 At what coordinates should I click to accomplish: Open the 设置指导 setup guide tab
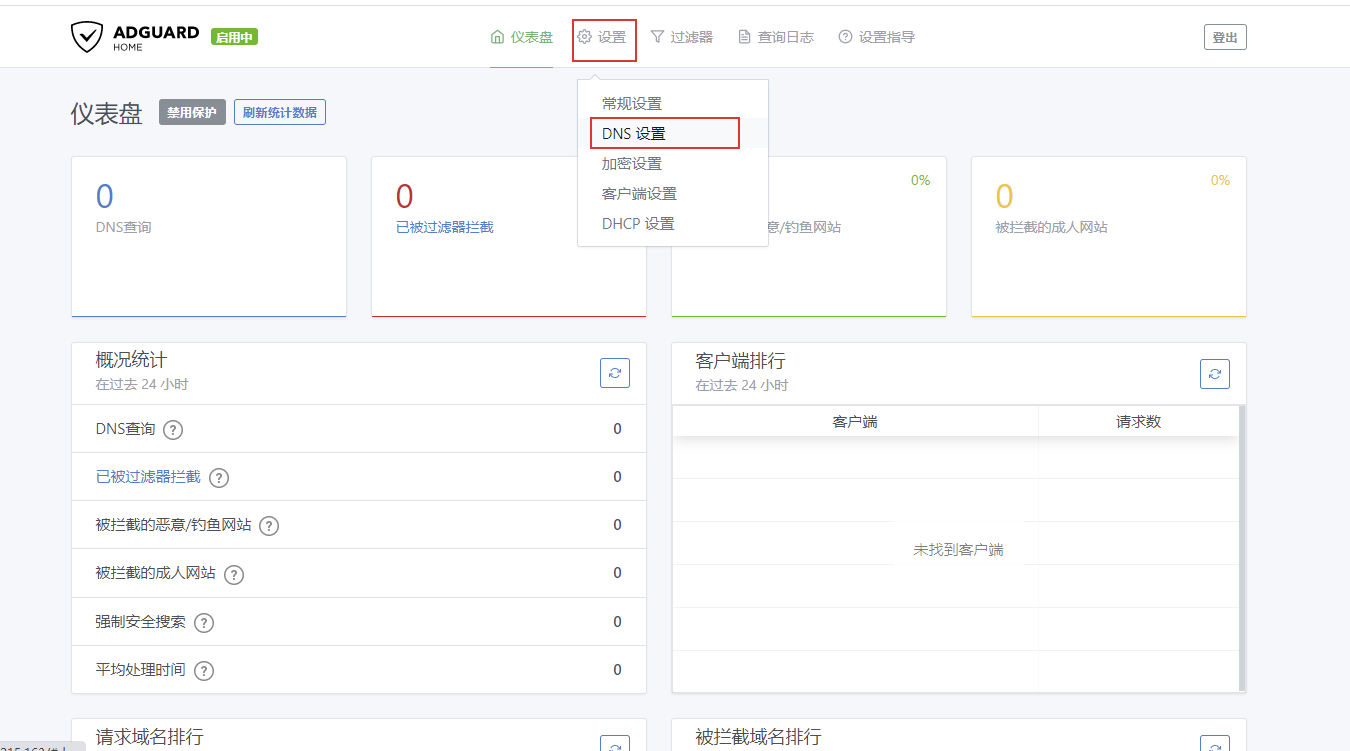coord(876,37)
